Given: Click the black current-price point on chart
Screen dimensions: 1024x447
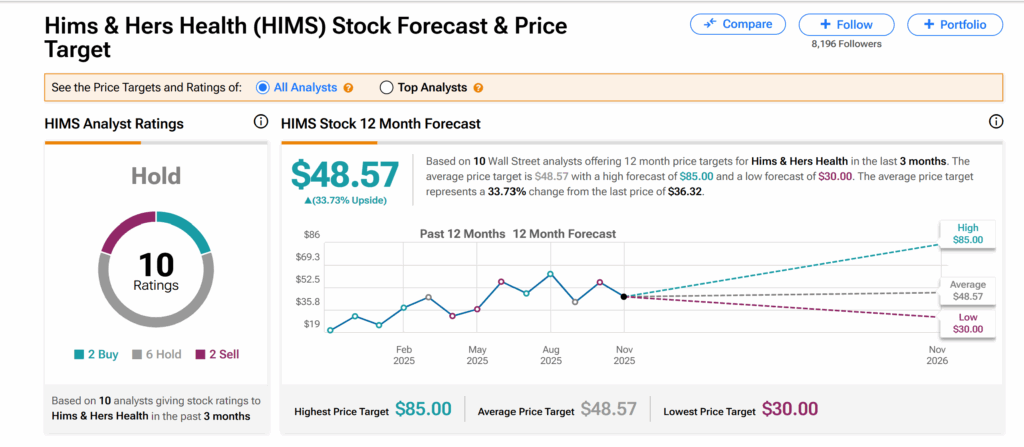Looking at the screenshot, I should 624,296.
